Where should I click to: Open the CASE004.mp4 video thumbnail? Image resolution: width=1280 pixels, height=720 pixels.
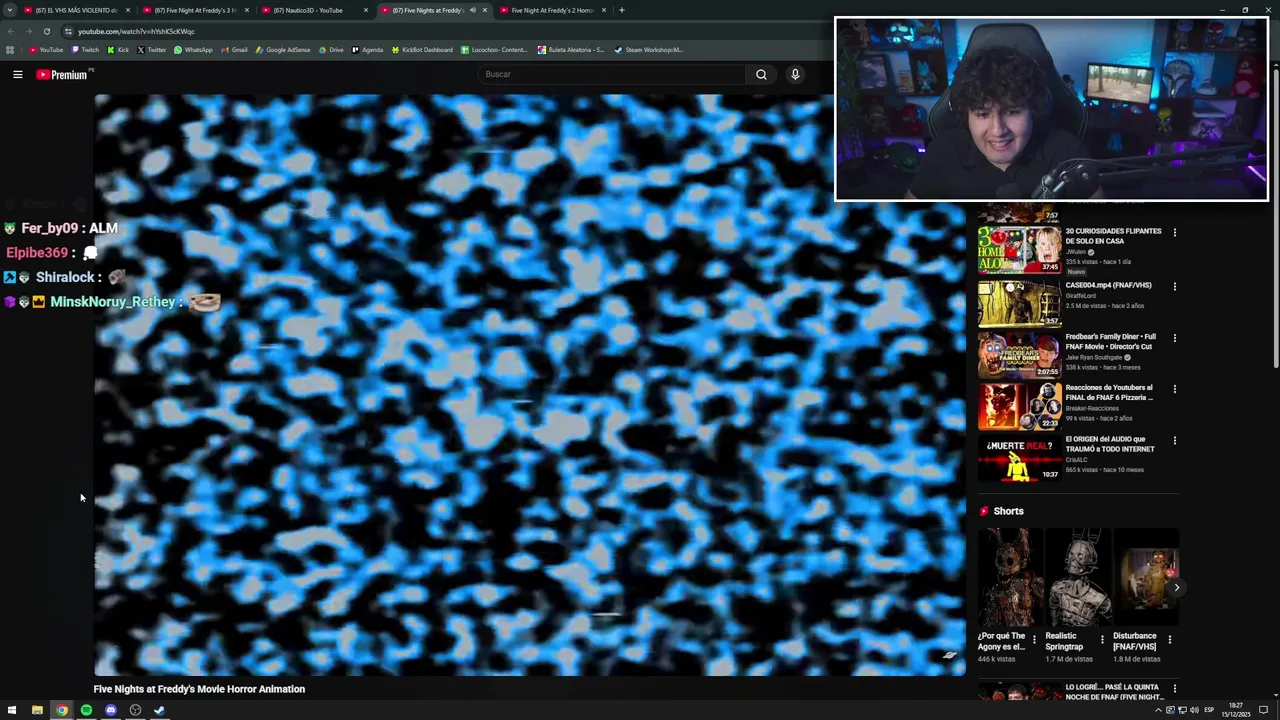pyautogui.click(x=1019, y=303)
